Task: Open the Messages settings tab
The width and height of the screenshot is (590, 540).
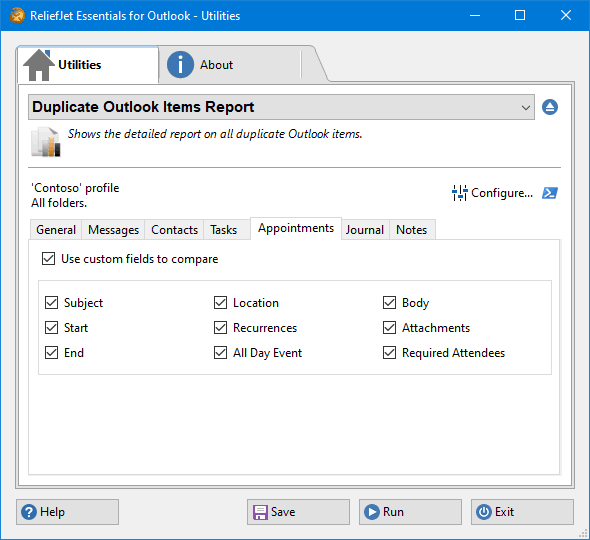Action: point(113,230)
